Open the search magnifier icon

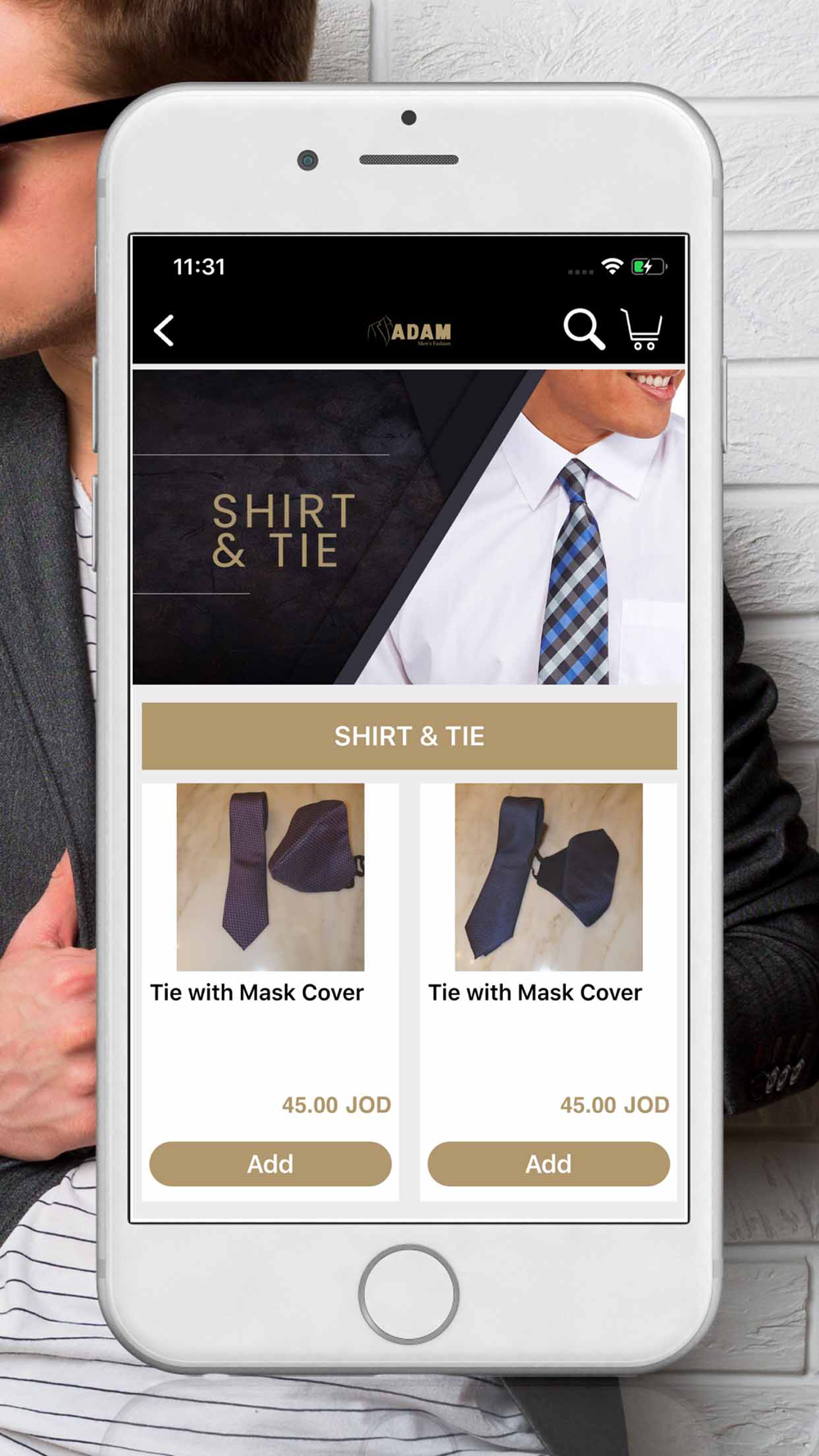(584, 329)
